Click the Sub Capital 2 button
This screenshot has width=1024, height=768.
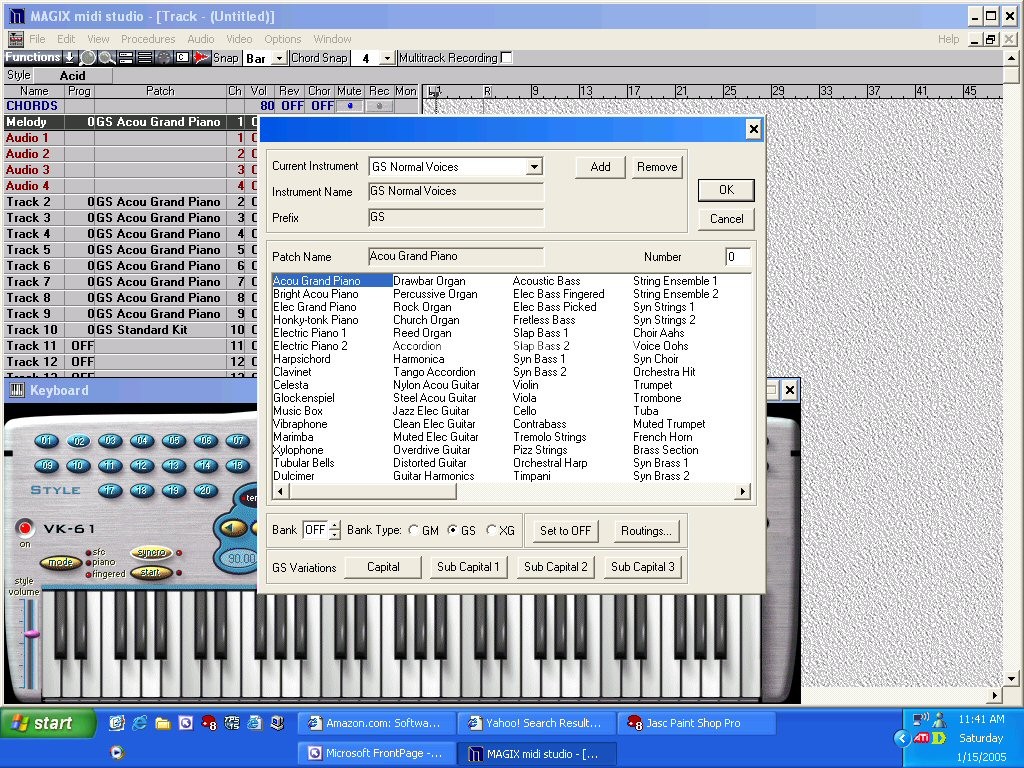[x=556, y=567]
